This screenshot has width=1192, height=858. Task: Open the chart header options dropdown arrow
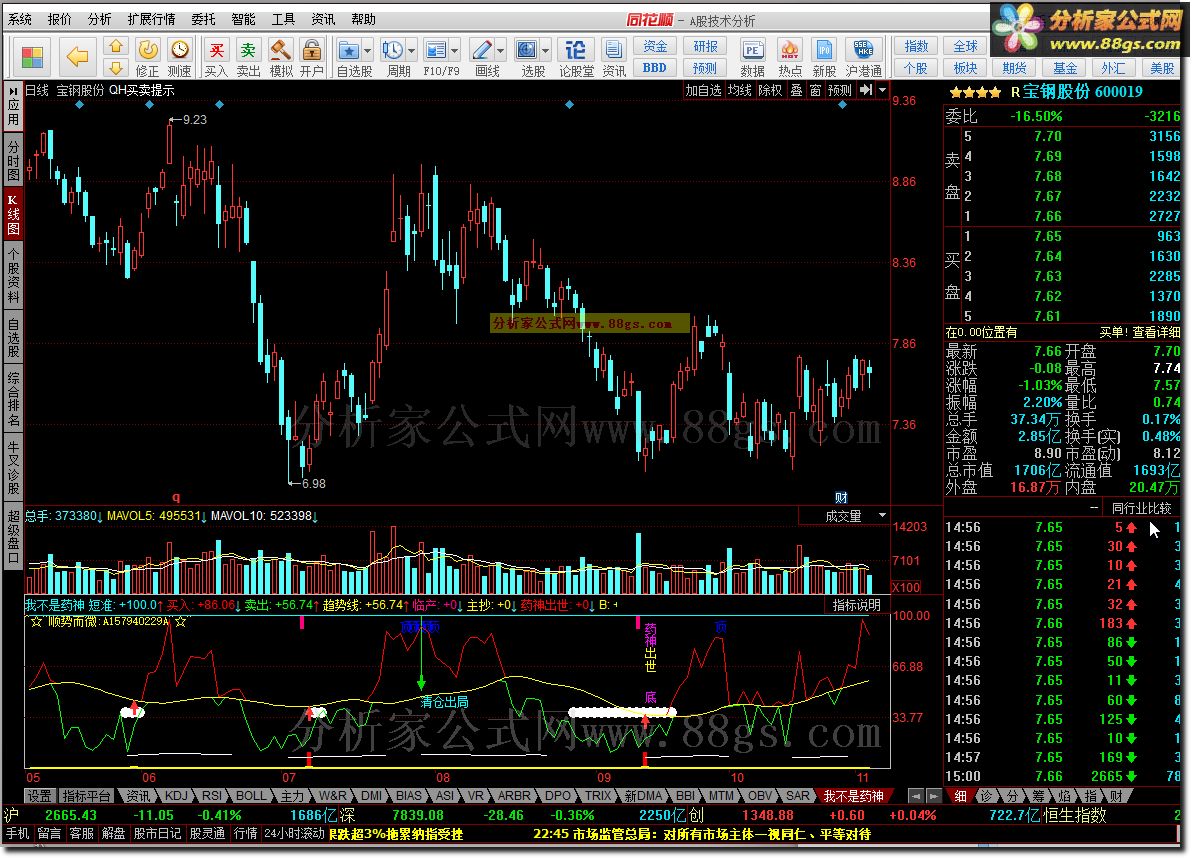click(883, 90)
